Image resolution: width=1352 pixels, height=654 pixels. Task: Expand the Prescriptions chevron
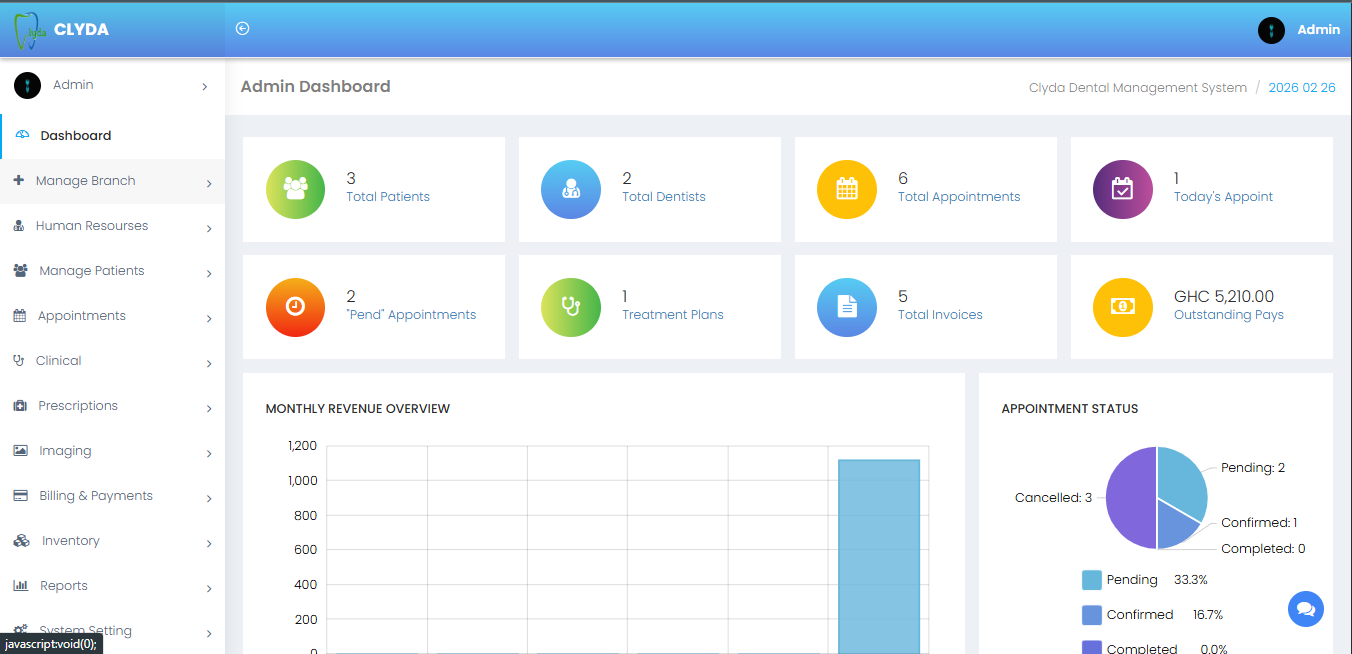pyautogui.click(x=209, y=408)
